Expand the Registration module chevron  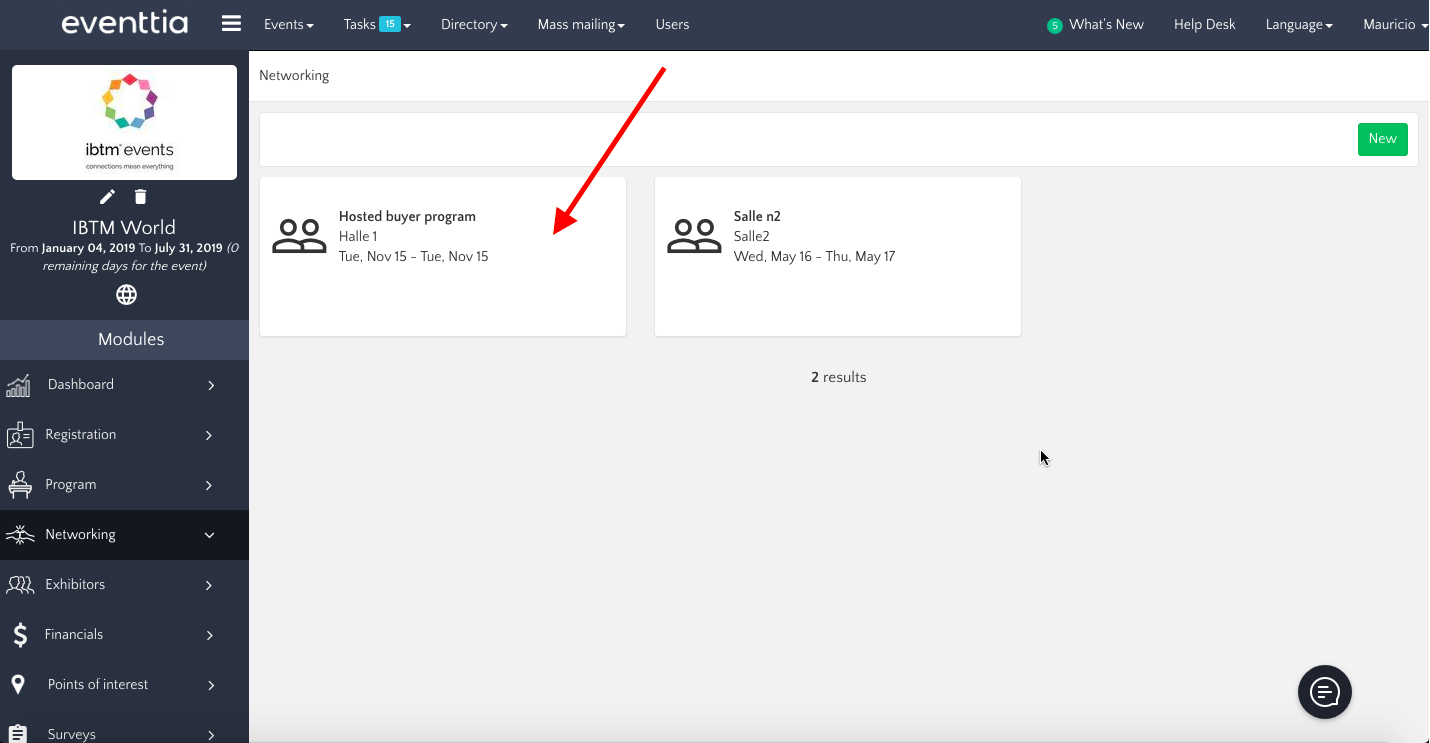(210, 435)
